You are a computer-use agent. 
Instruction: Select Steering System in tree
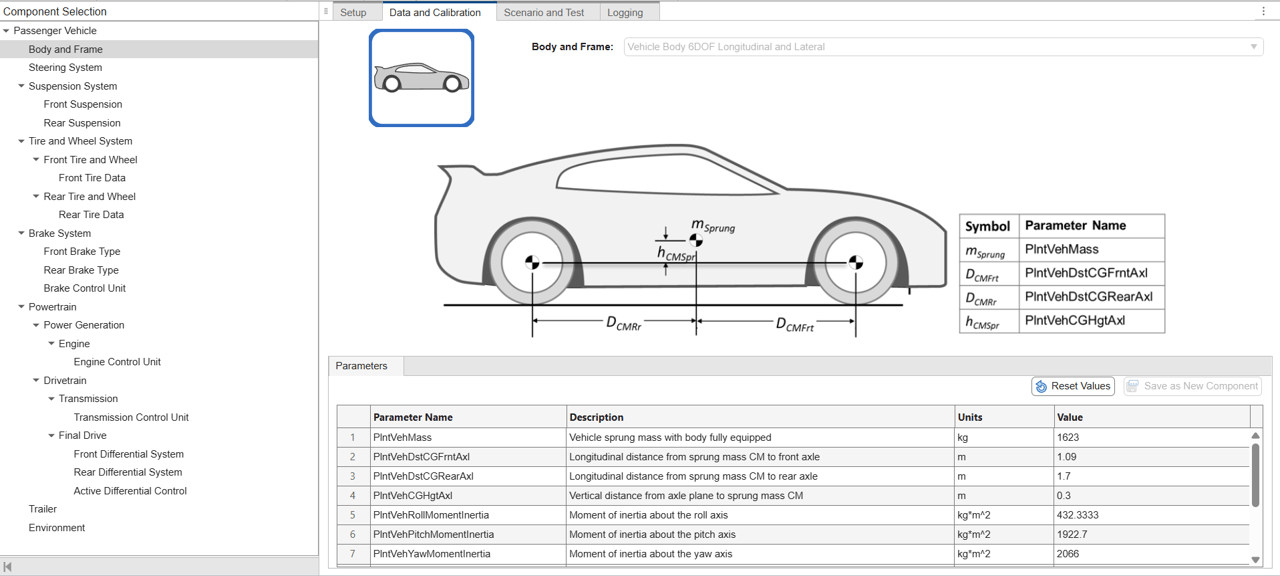pos(66,68)
